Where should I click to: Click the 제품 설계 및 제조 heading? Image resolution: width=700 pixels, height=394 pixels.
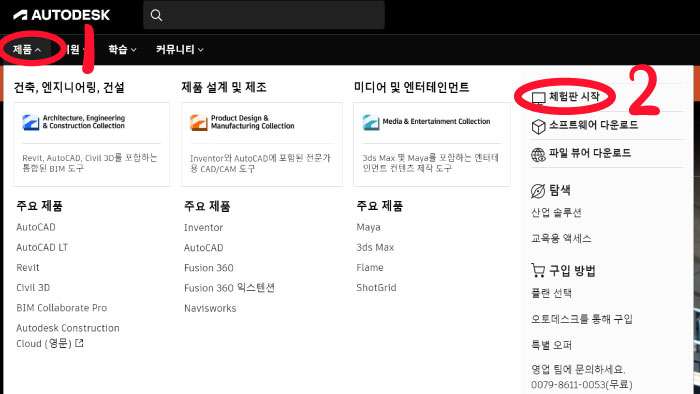[x=224, y=87]
